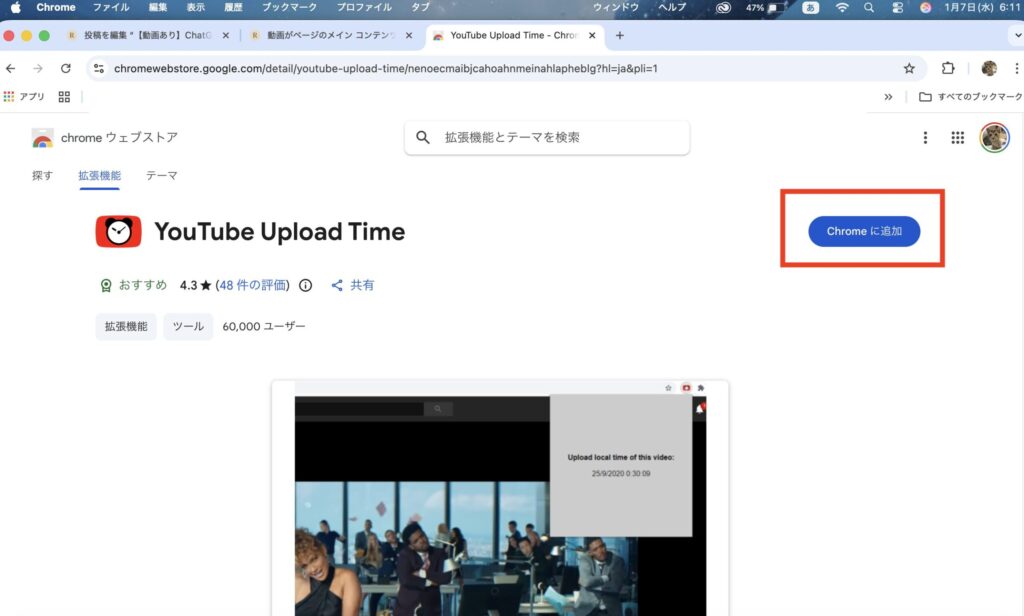Select the 探す tab

click(42, 175)
